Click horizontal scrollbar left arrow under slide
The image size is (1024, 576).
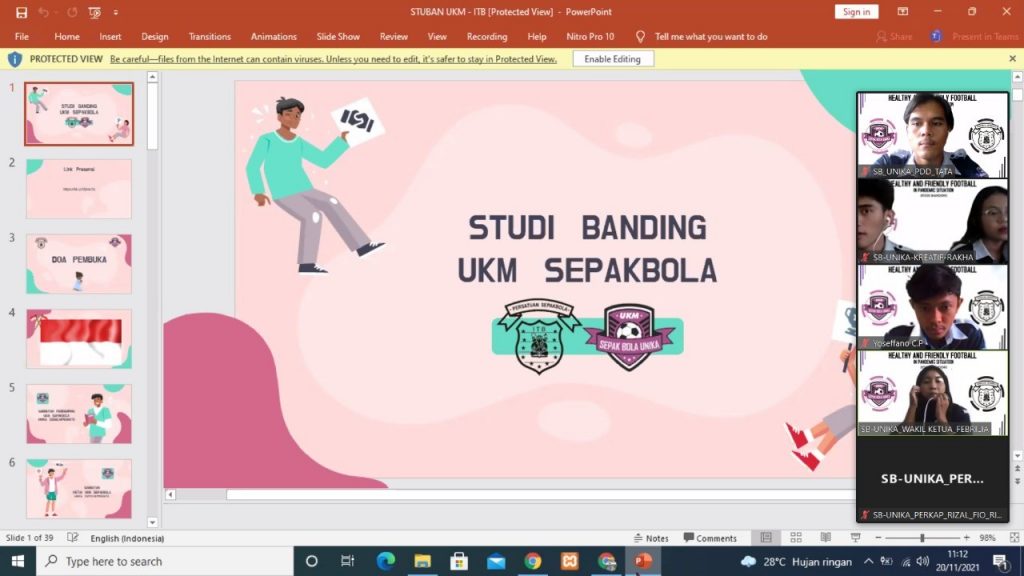(170, 495)
